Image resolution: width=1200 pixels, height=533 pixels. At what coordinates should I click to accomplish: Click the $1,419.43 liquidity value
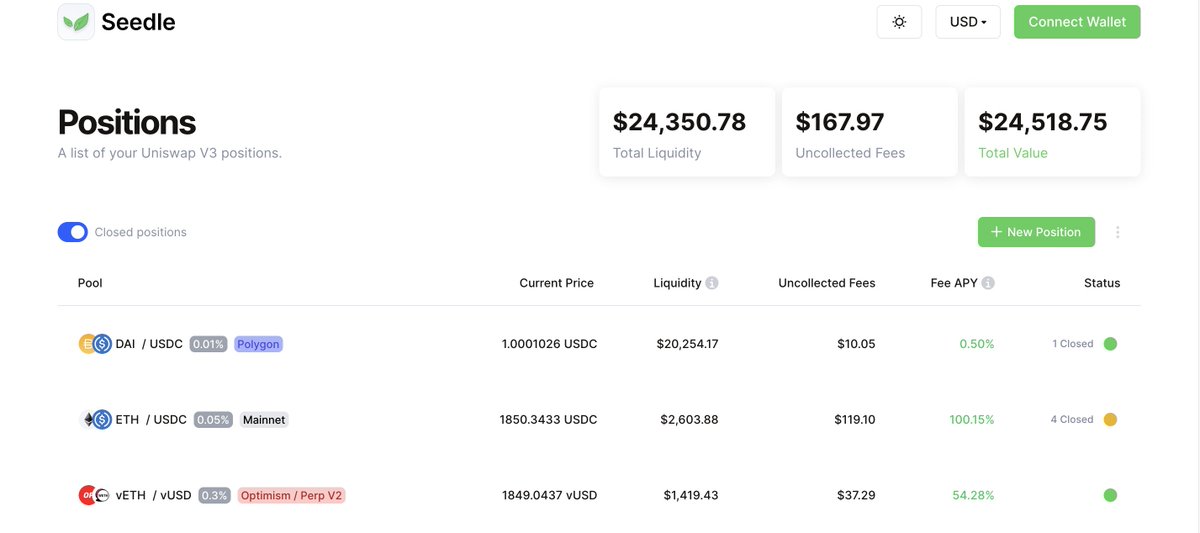pos(690,495)
